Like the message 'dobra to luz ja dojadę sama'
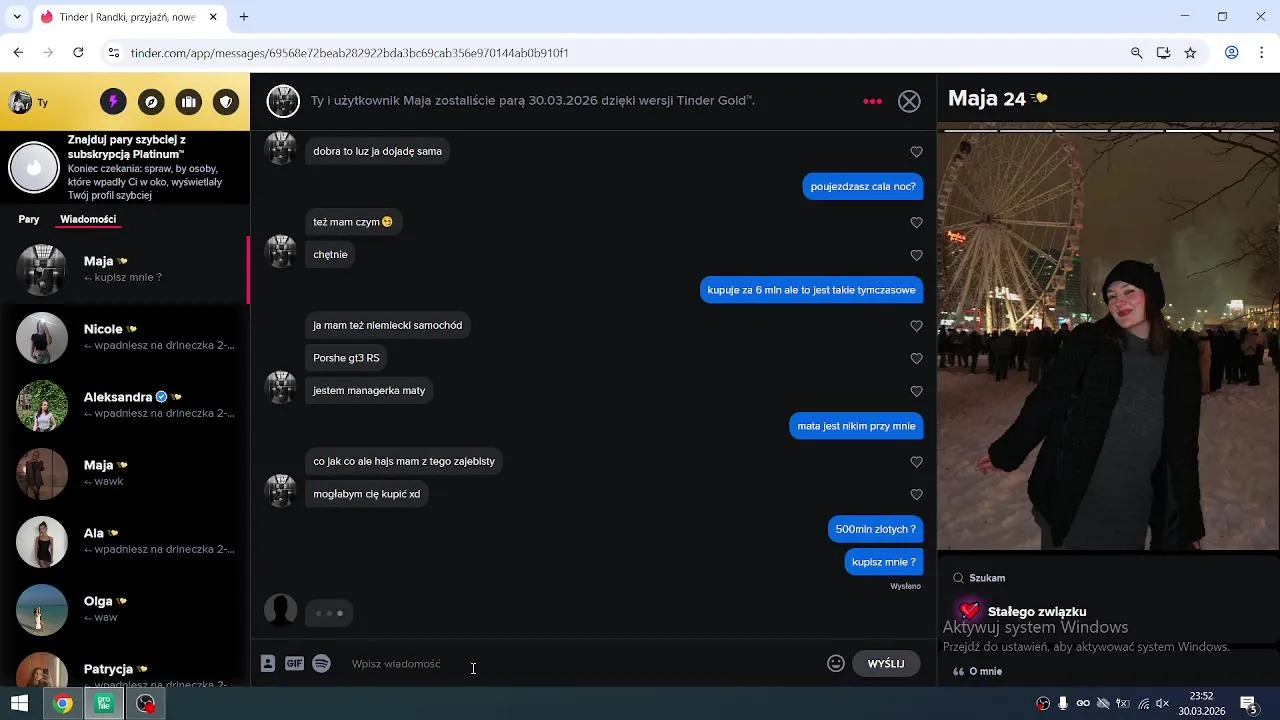The width and height of the screenshot is (1280, 720). click(916, 152)
